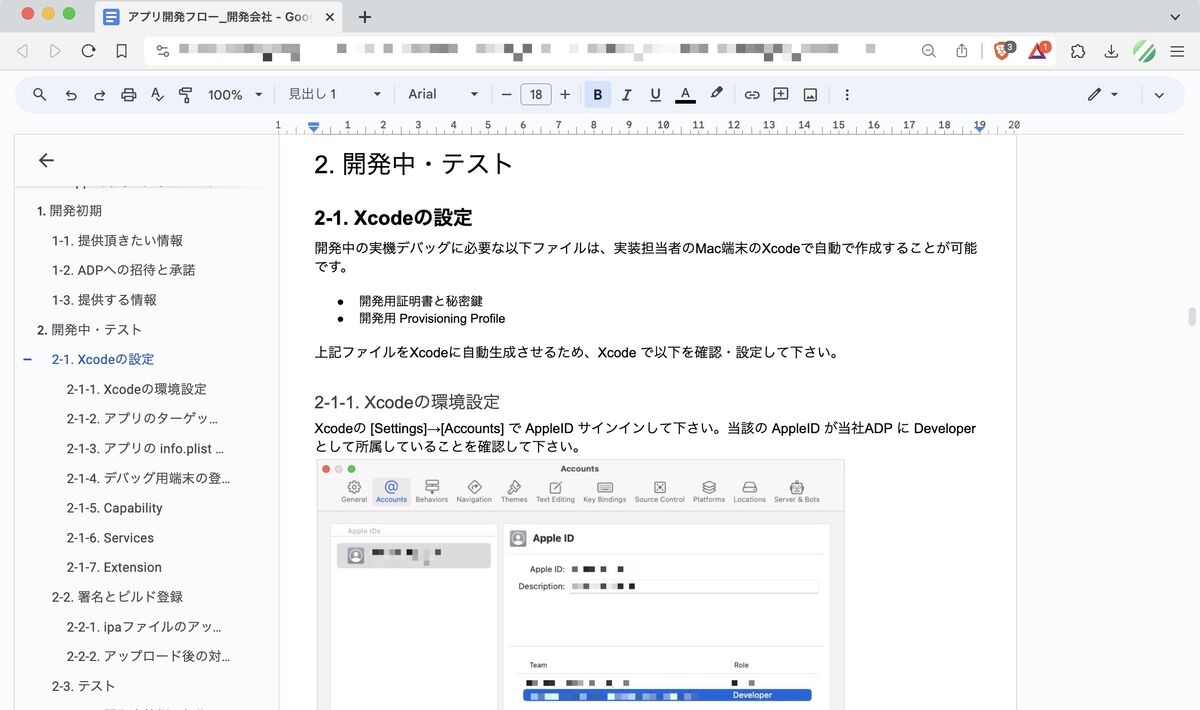Open the 見出し 1 paragraph style dropdown
This screenshot has width=1200, height=710.
pos(335,95)
